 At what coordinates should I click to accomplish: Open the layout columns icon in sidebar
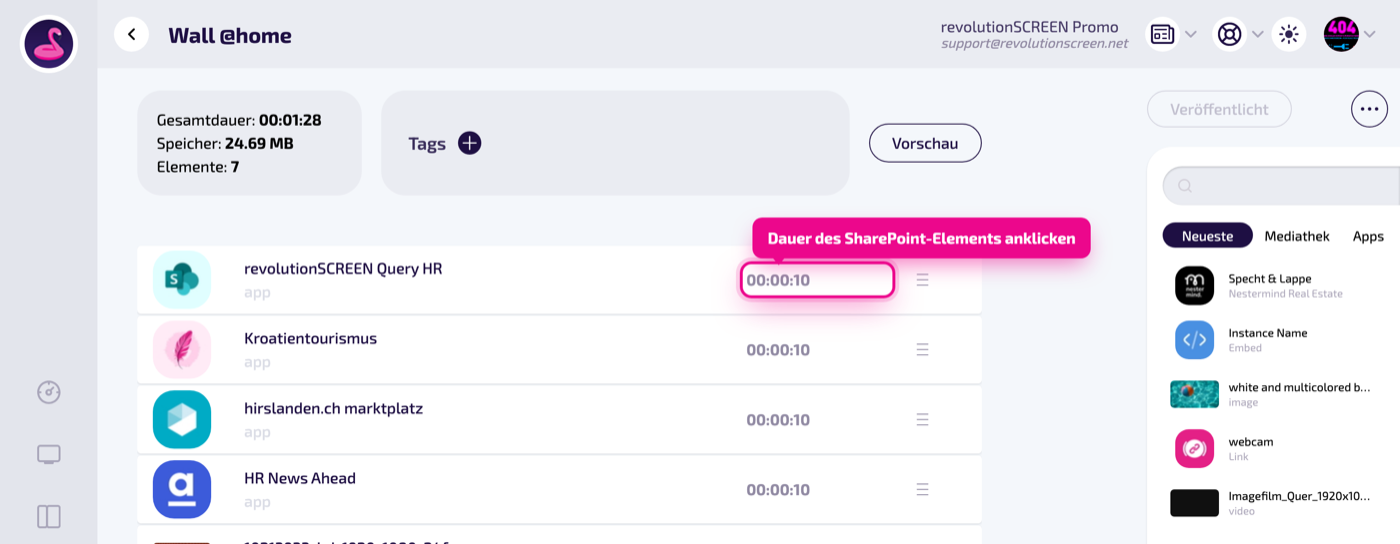click(x=49, y=517)
